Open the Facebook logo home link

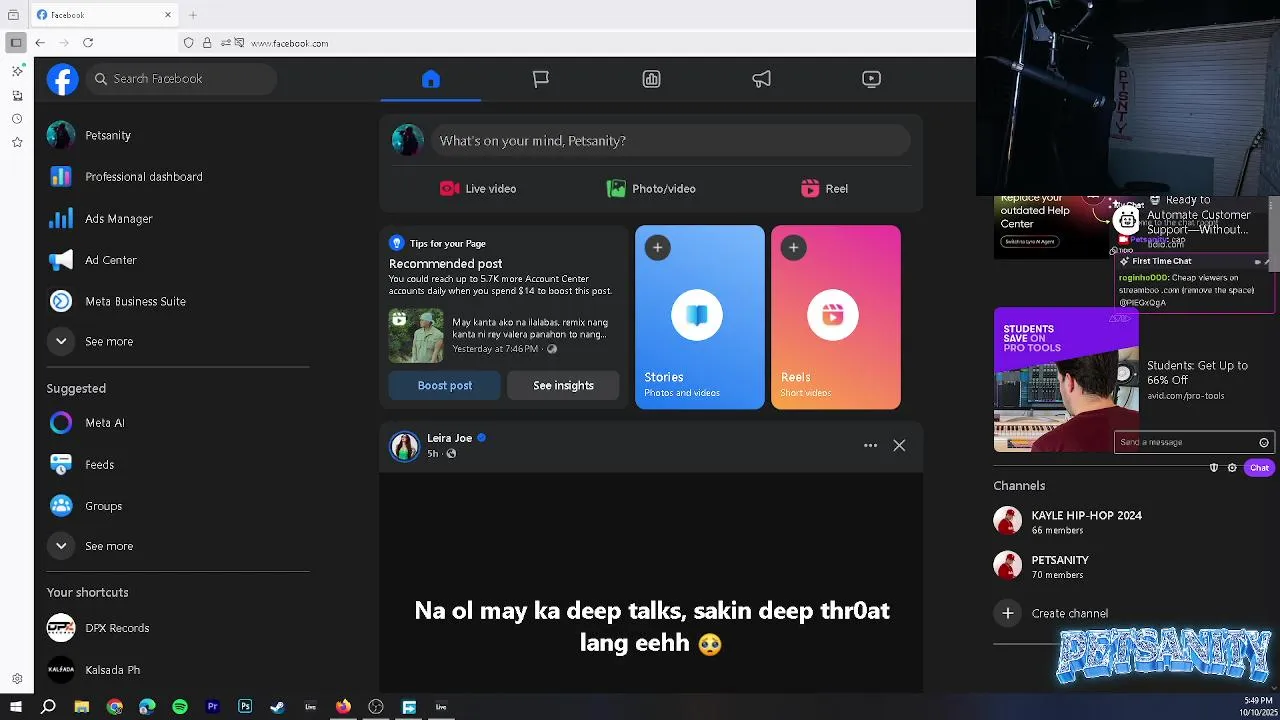coord(62,79)
